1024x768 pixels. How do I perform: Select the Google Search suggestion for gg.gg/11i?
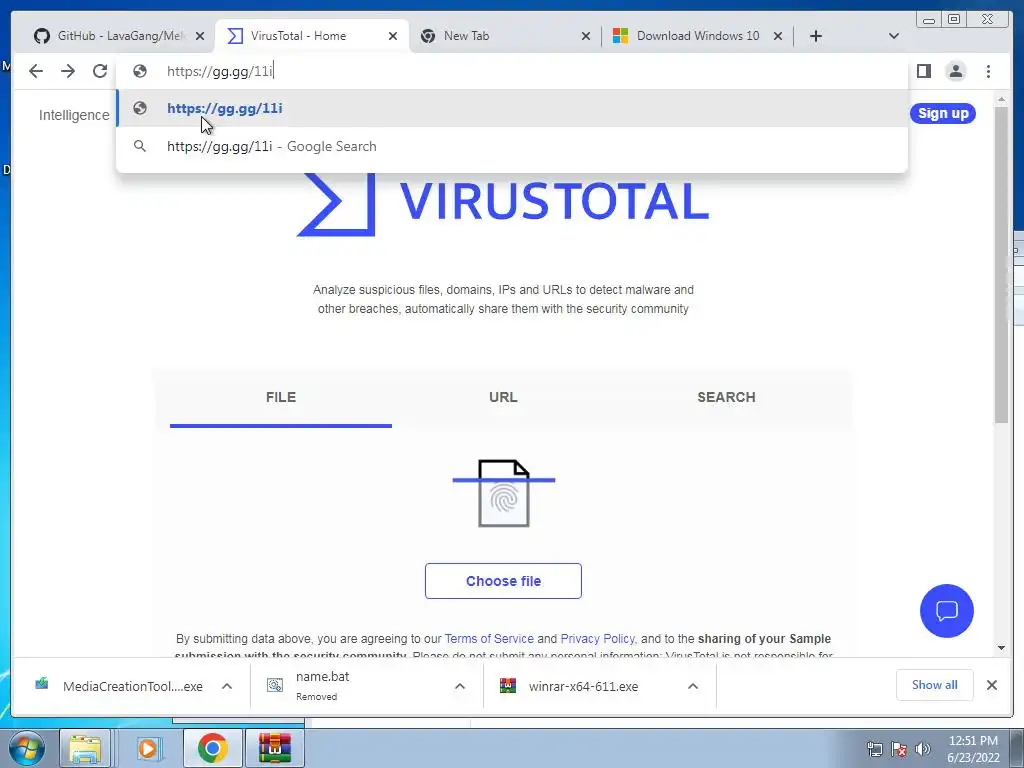[x=513, y=146]
